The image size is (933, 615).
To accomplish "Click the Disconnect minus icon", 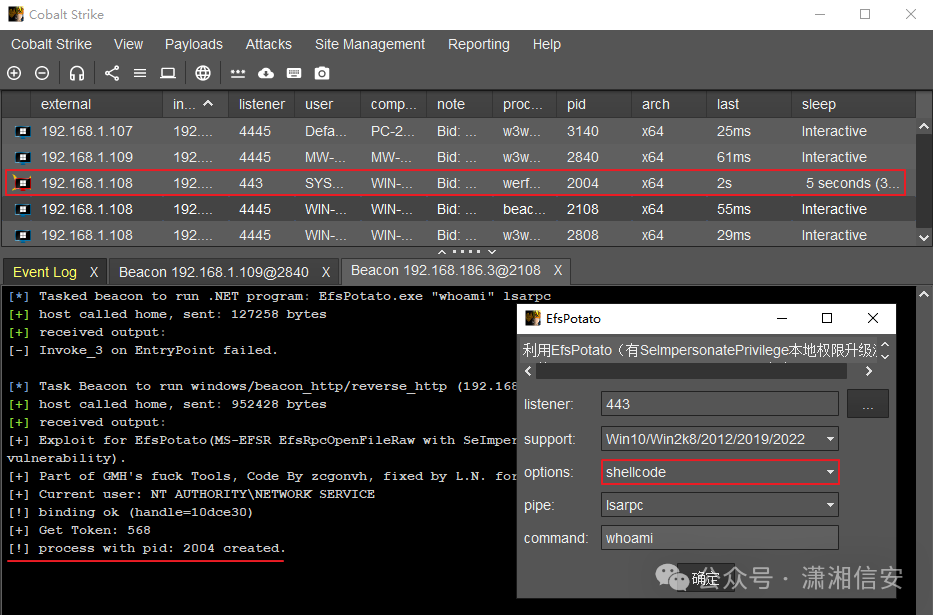I will [42, 73].
